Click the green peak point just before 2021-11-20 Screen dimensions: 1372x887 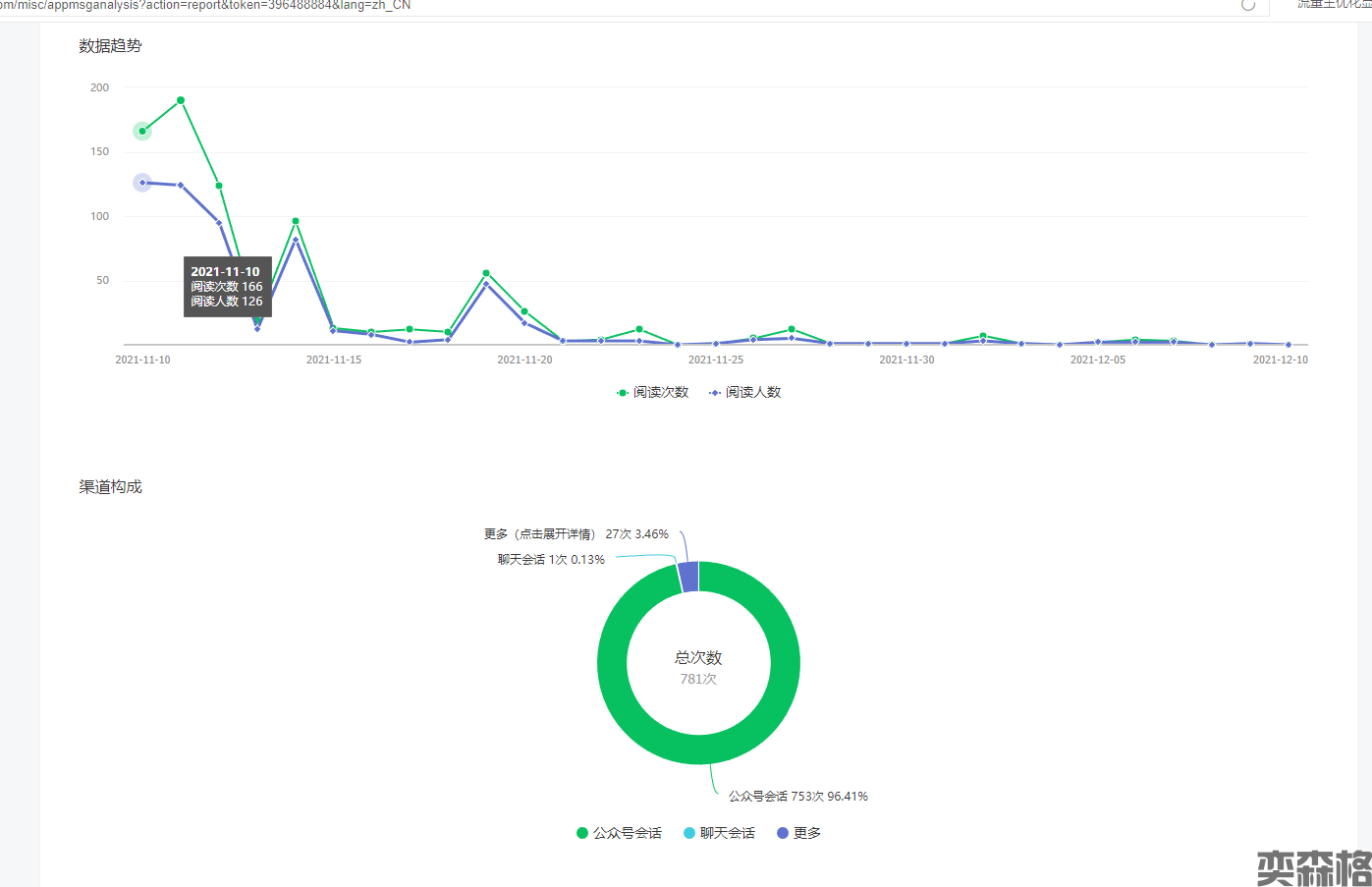[x=486, y=273]
